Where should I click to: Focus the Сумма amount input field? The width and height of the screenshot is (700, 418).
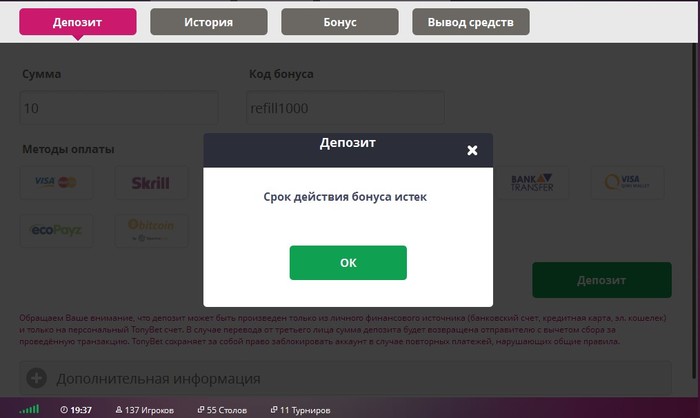point(119,108)
